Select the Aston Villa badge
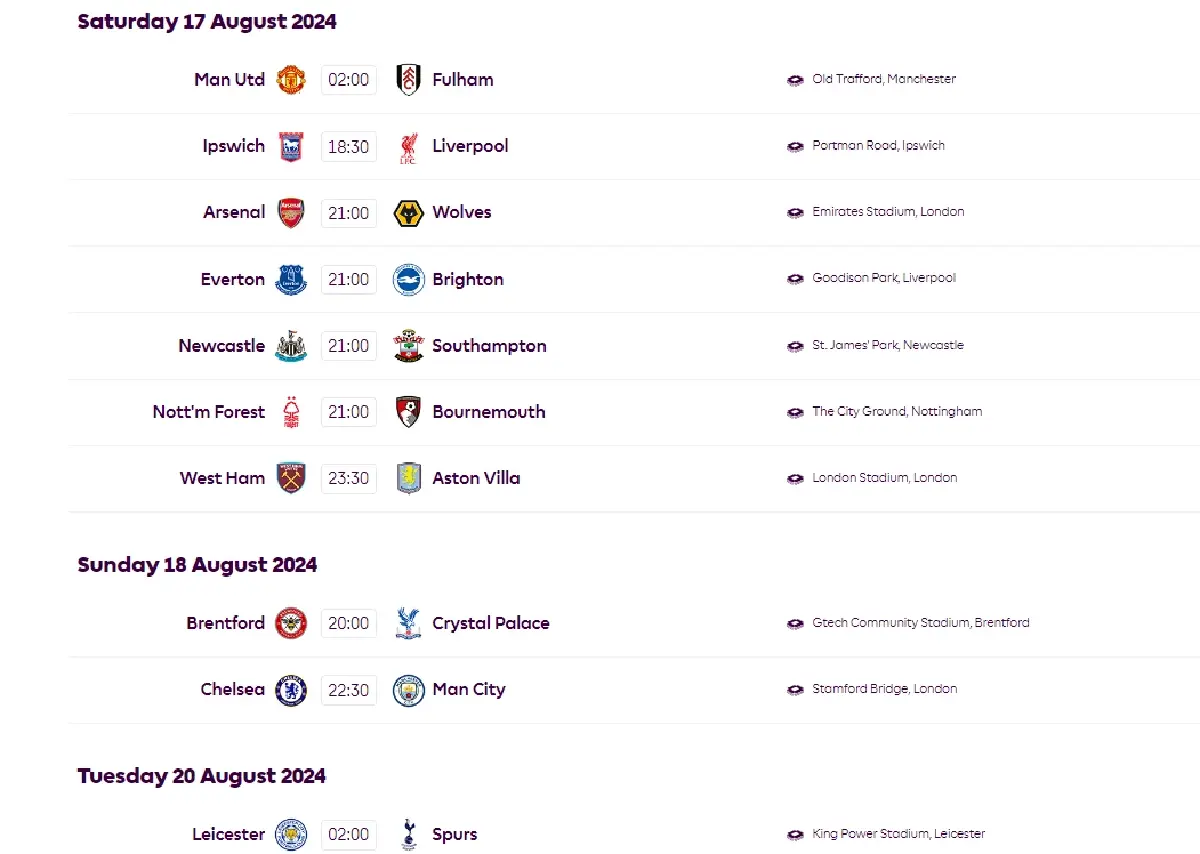 point(408,478)
